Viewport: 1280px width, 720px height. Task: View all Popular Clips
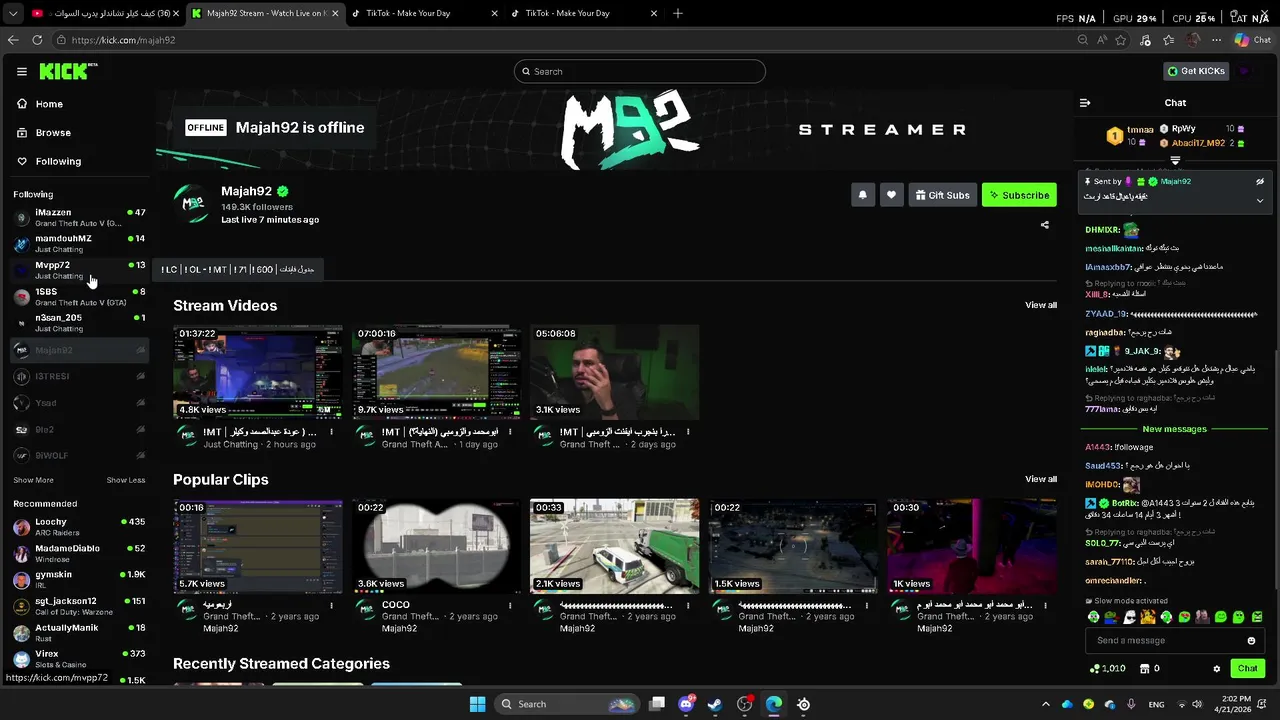coord(1041,479)
